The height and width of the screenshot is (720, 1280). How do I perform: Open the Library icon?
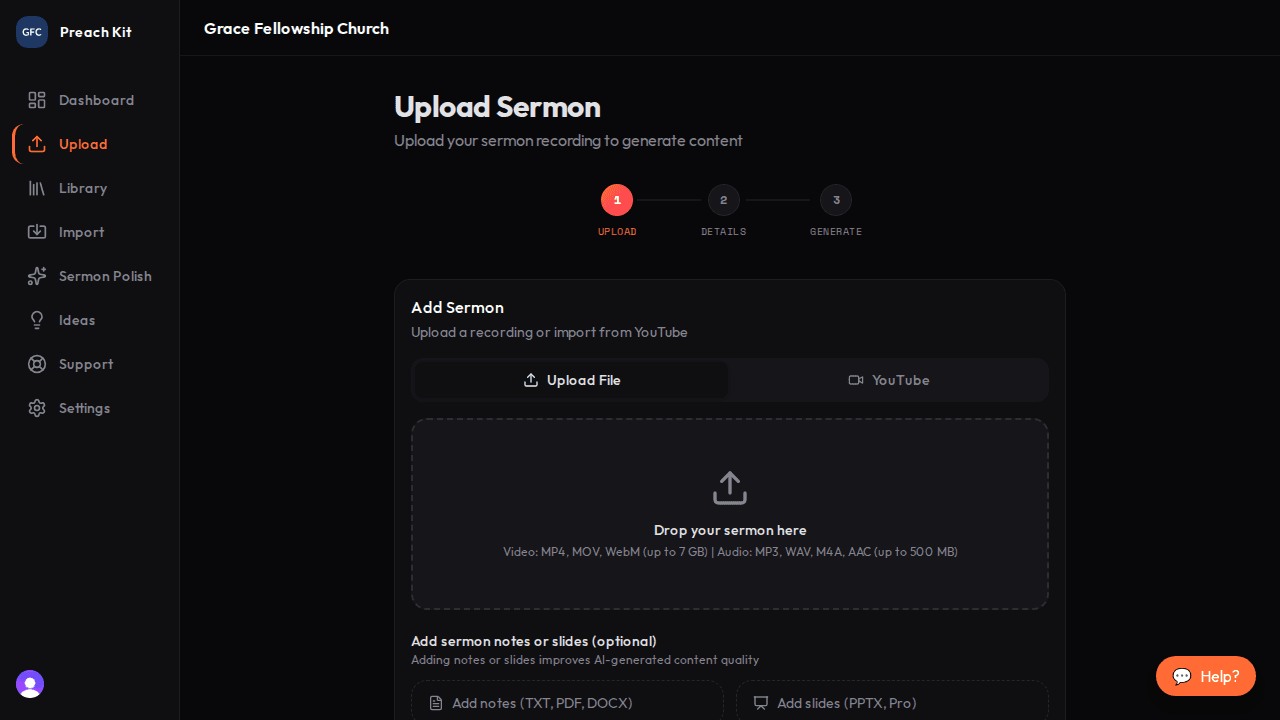tap(37, 188)
